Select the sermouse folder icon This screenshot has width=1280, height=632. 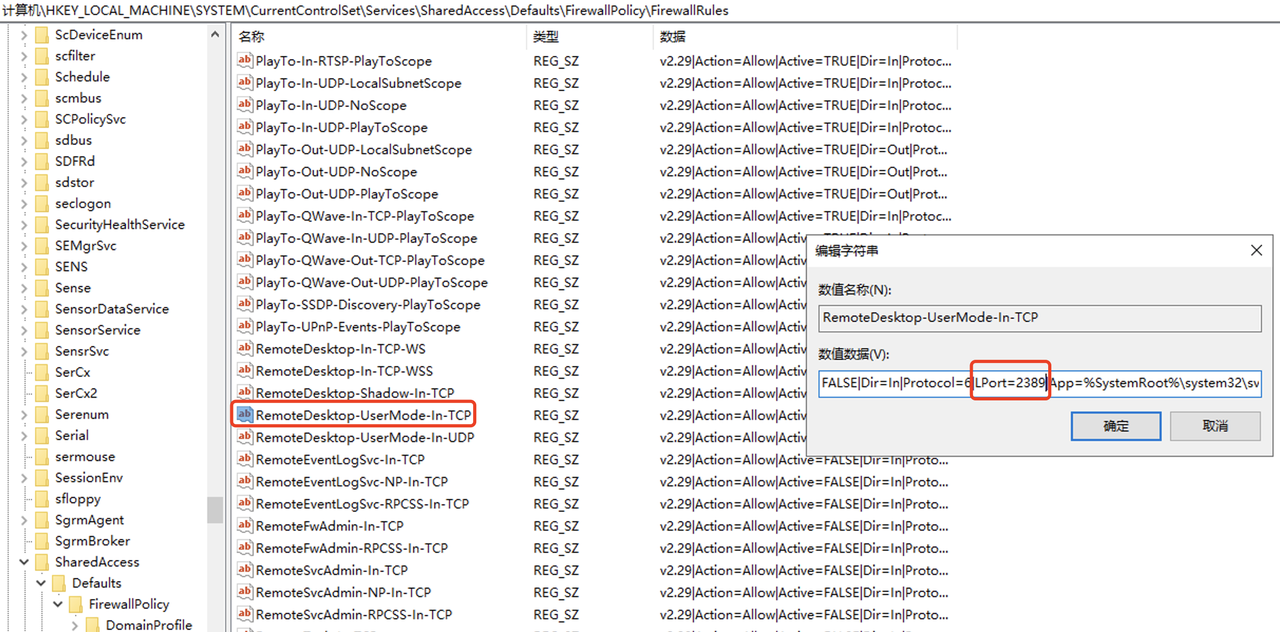pyautogui.click(x=41, y=457)
